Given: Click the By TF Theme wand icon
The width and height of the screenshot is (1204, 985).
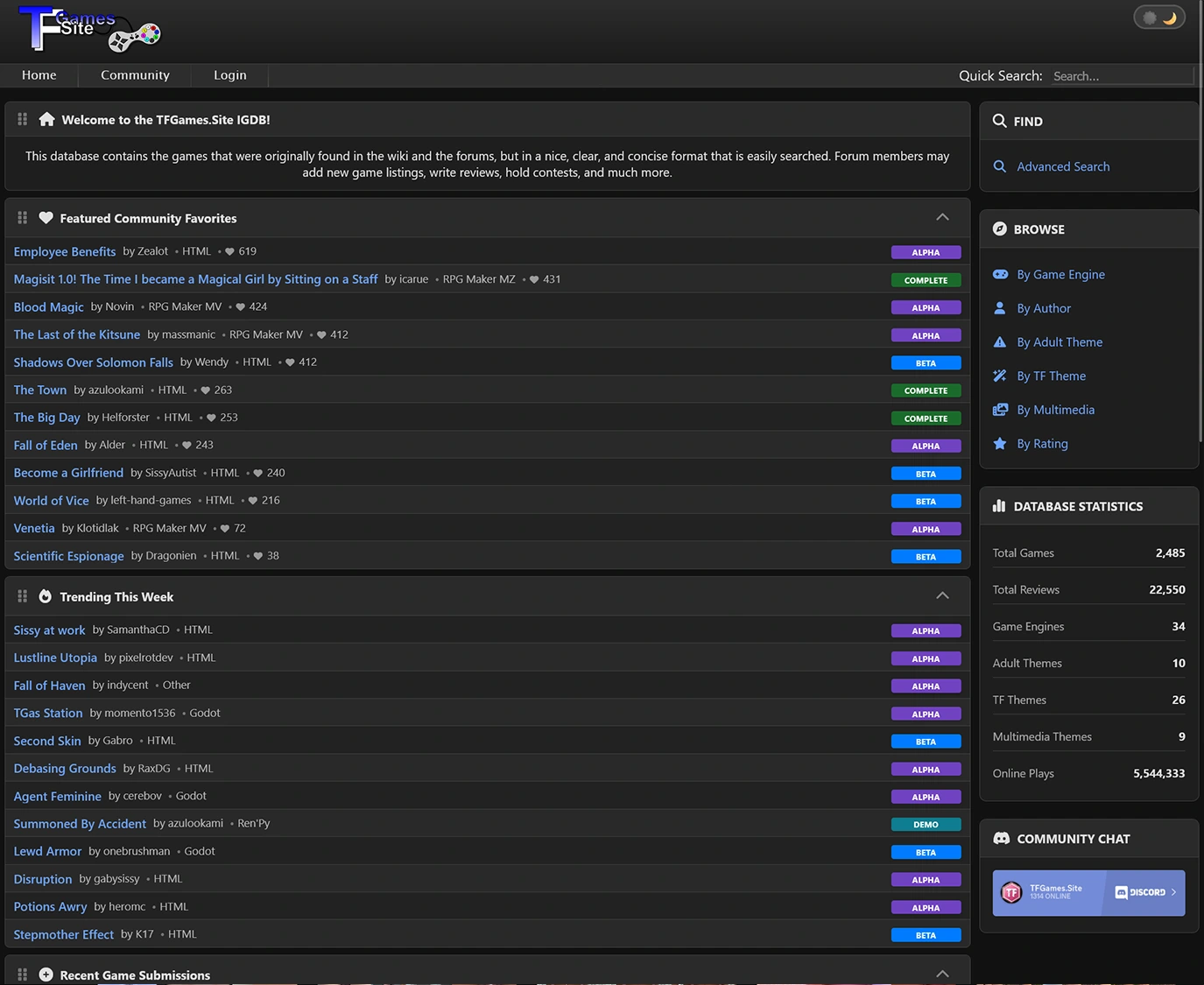Looking at the screenshot, I should coord(1000,376).
